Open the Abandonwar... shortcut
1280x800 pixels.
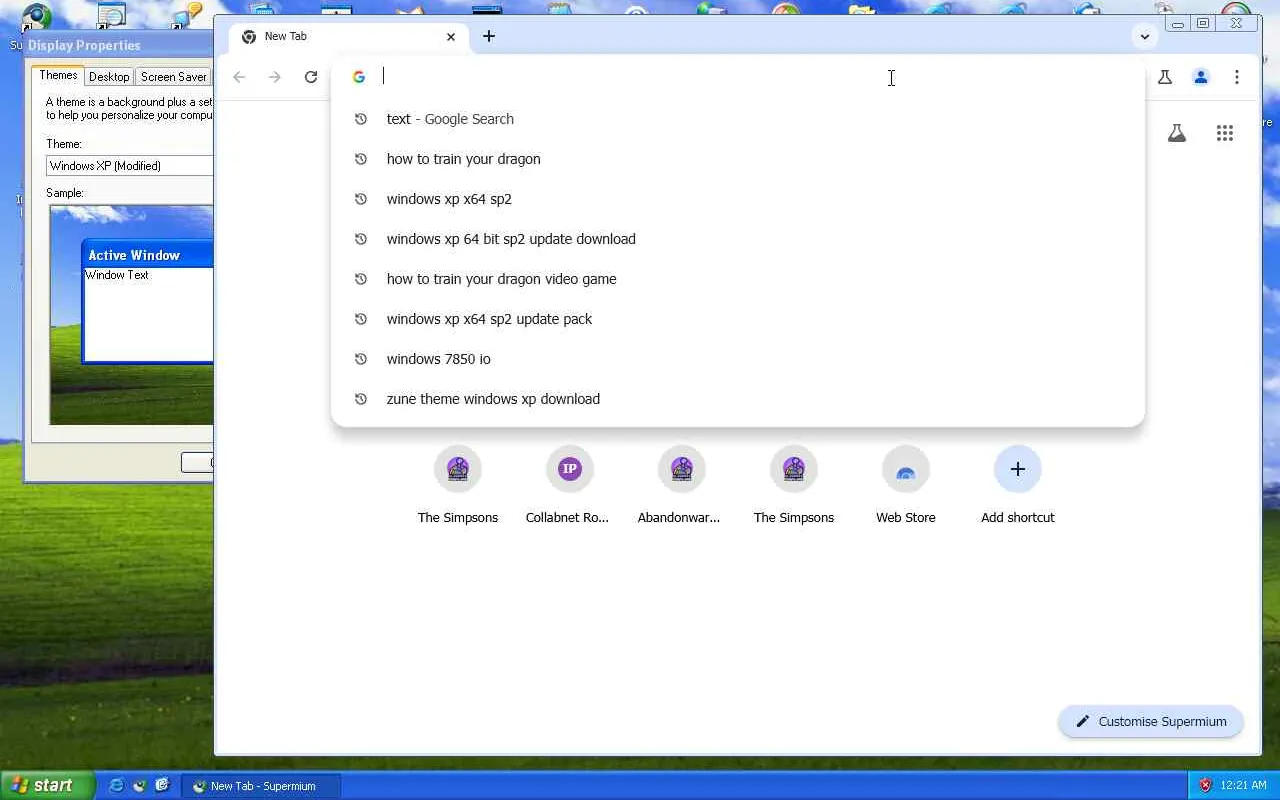click(x=682, y=485)
